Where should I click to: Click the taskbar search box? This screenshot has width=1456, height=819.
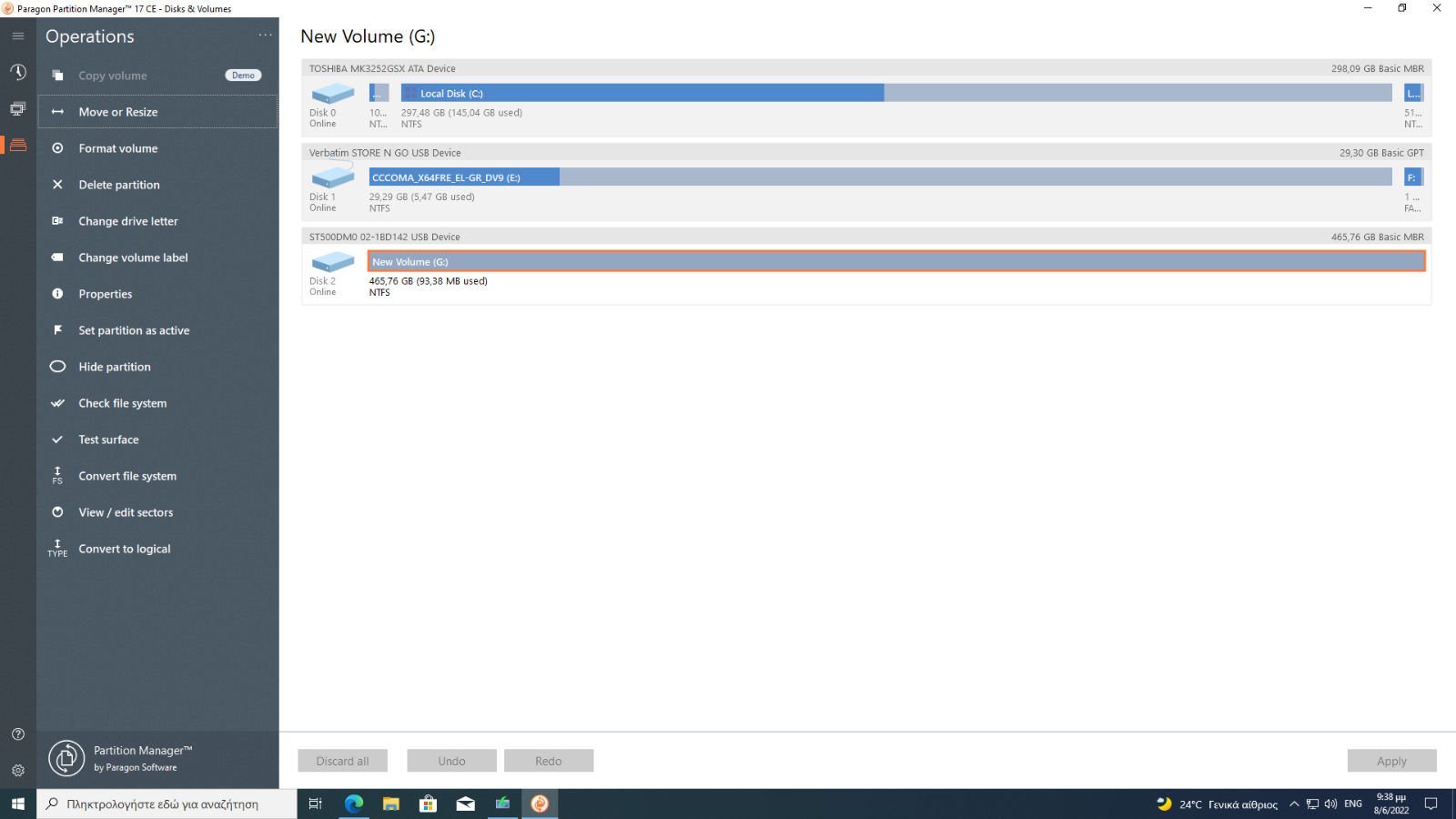pyautogui.click(x=167, y=804)
